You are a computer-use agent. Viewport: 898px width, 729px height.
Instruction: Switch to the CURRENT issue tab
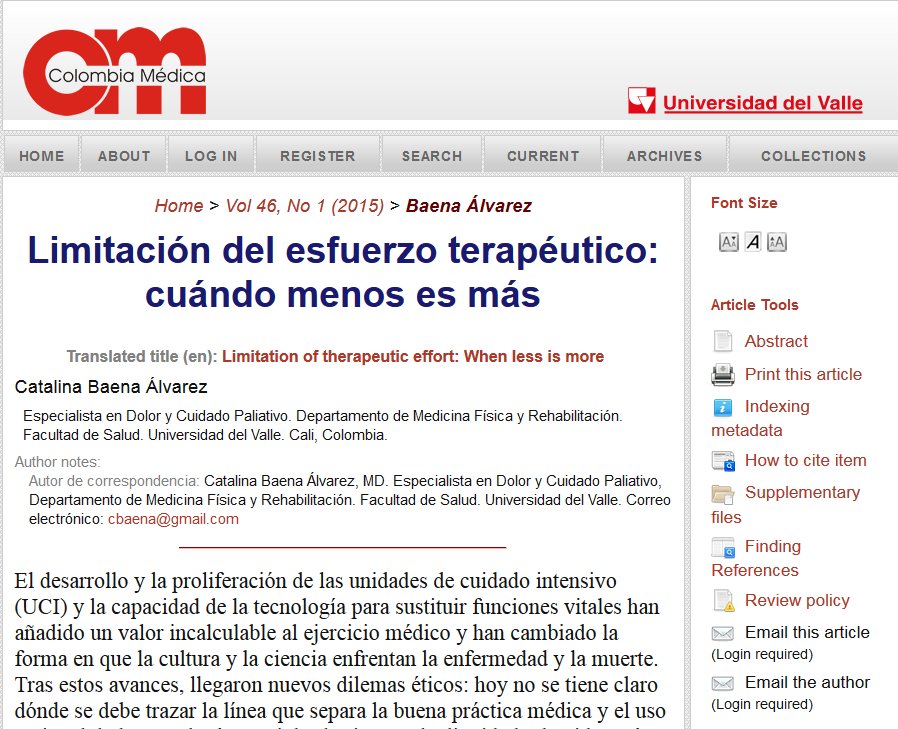tap(543, 155)
